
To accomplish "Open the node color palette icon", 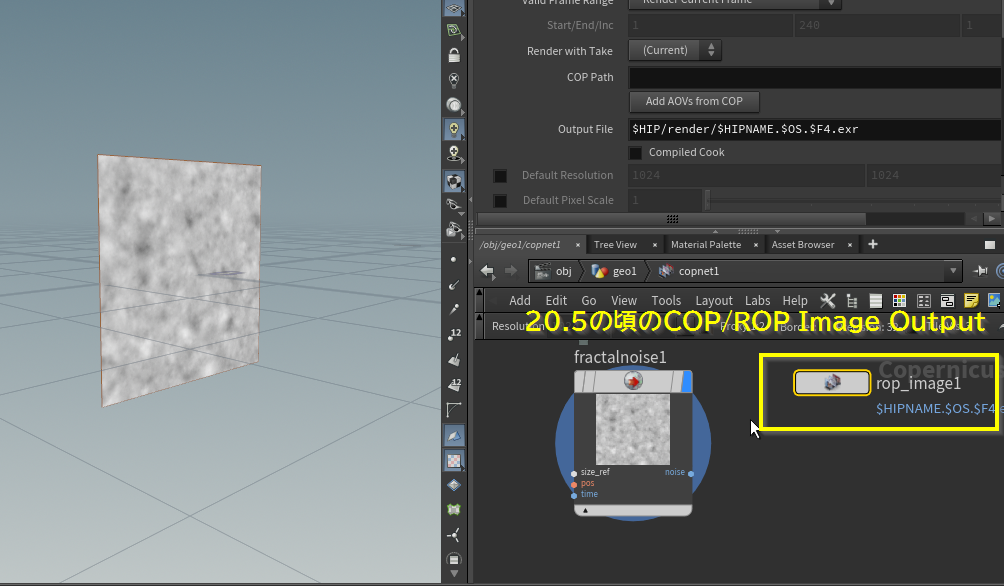I will (899, 300).
